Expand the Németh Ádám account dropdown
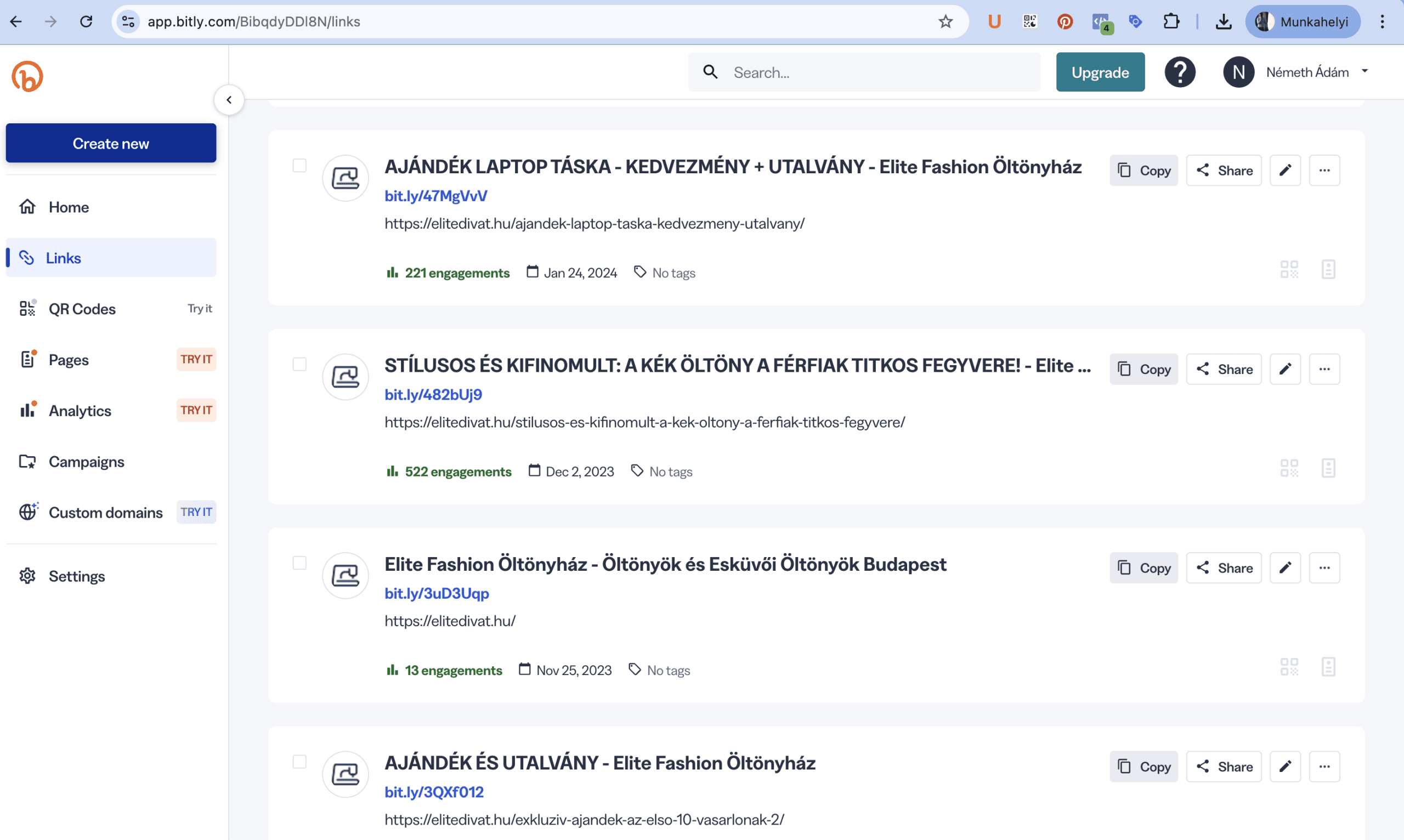The image size is (1404, 840). [1365, 71]
